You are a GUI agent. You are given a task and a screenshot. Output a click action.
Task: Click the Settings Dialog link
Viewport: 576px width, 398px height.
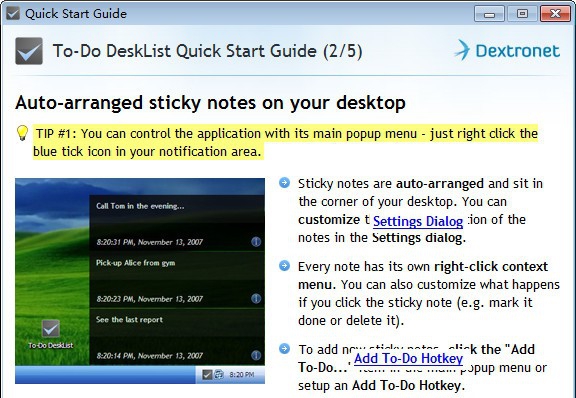pyautogui.click(x=418, y=221)
